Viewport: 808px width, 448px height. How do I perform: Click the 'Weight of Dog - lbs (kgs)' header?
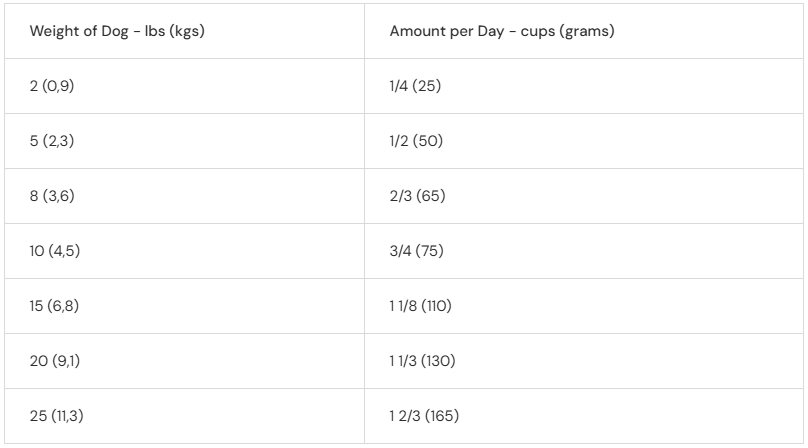(184, 31)
